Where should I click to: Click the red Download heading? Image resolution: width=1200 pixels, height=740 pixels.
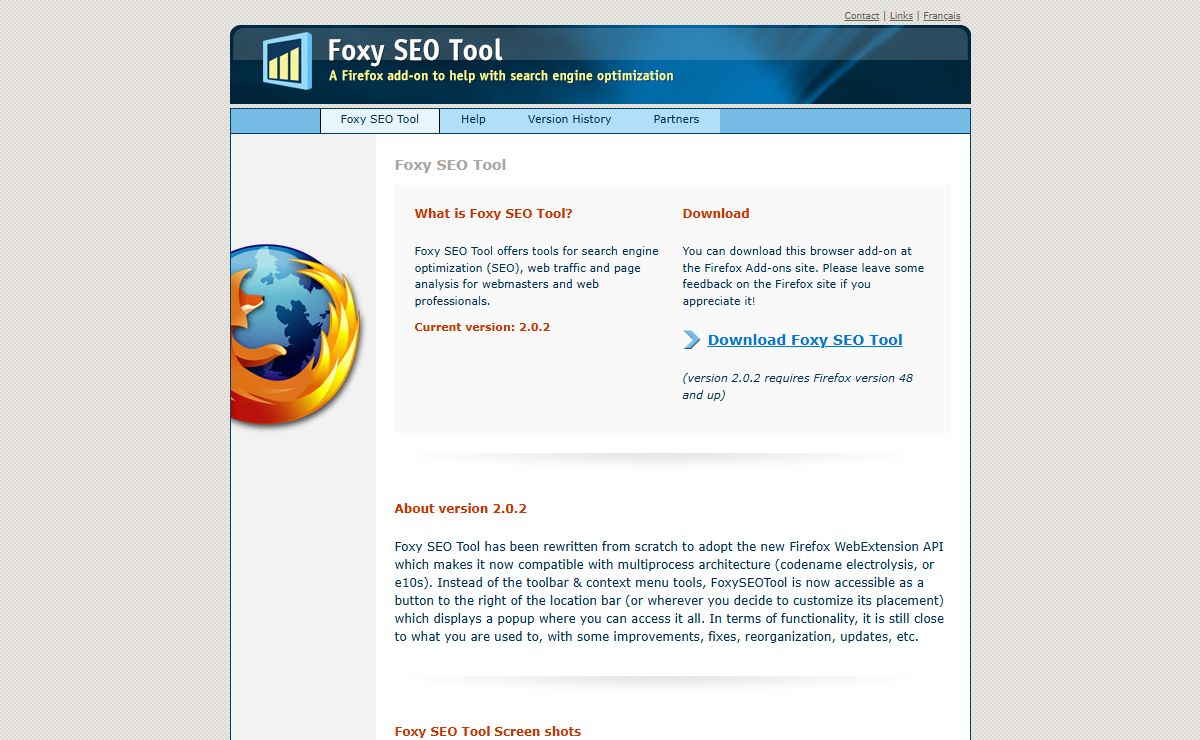[716, 213]
